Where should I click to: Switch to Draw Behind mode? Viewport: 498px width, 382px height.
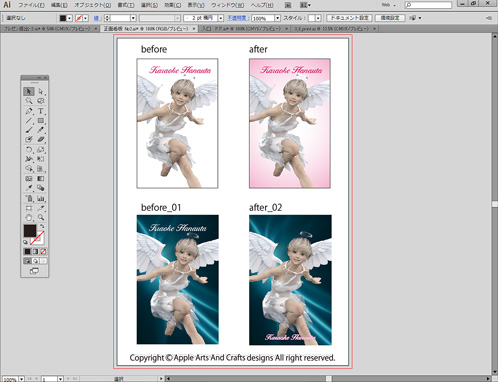point(35,261)
